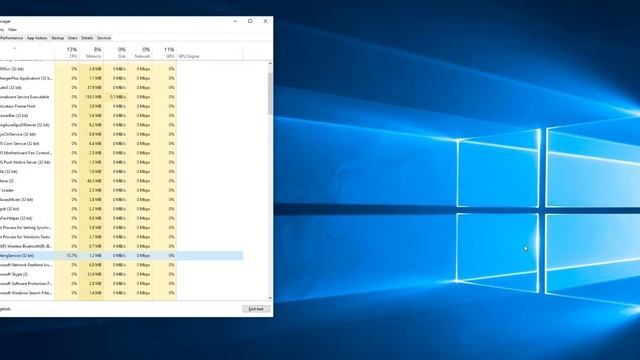Open the Services tab
This screenshot has width=640, height=360.
(x=104, y=38)
